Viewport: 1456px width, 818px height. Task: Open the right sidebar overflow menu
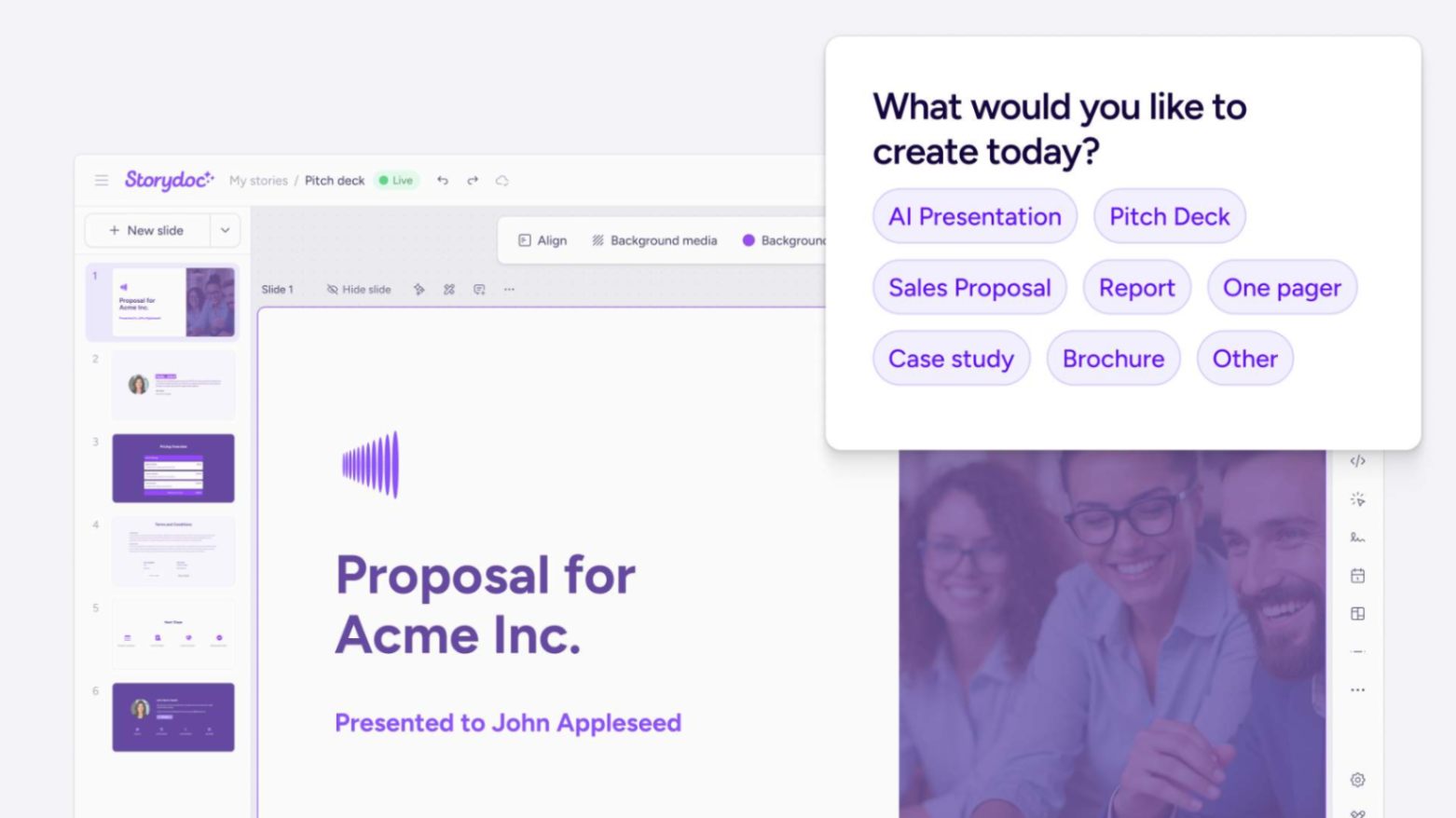1357,689
